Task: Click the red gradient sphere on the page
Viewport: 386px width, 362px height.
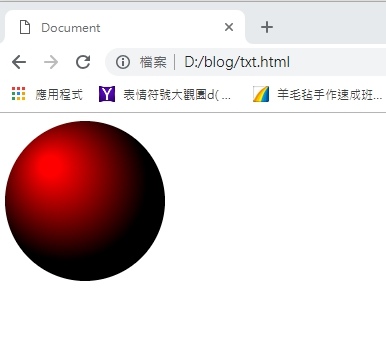Action: [85, 201]
